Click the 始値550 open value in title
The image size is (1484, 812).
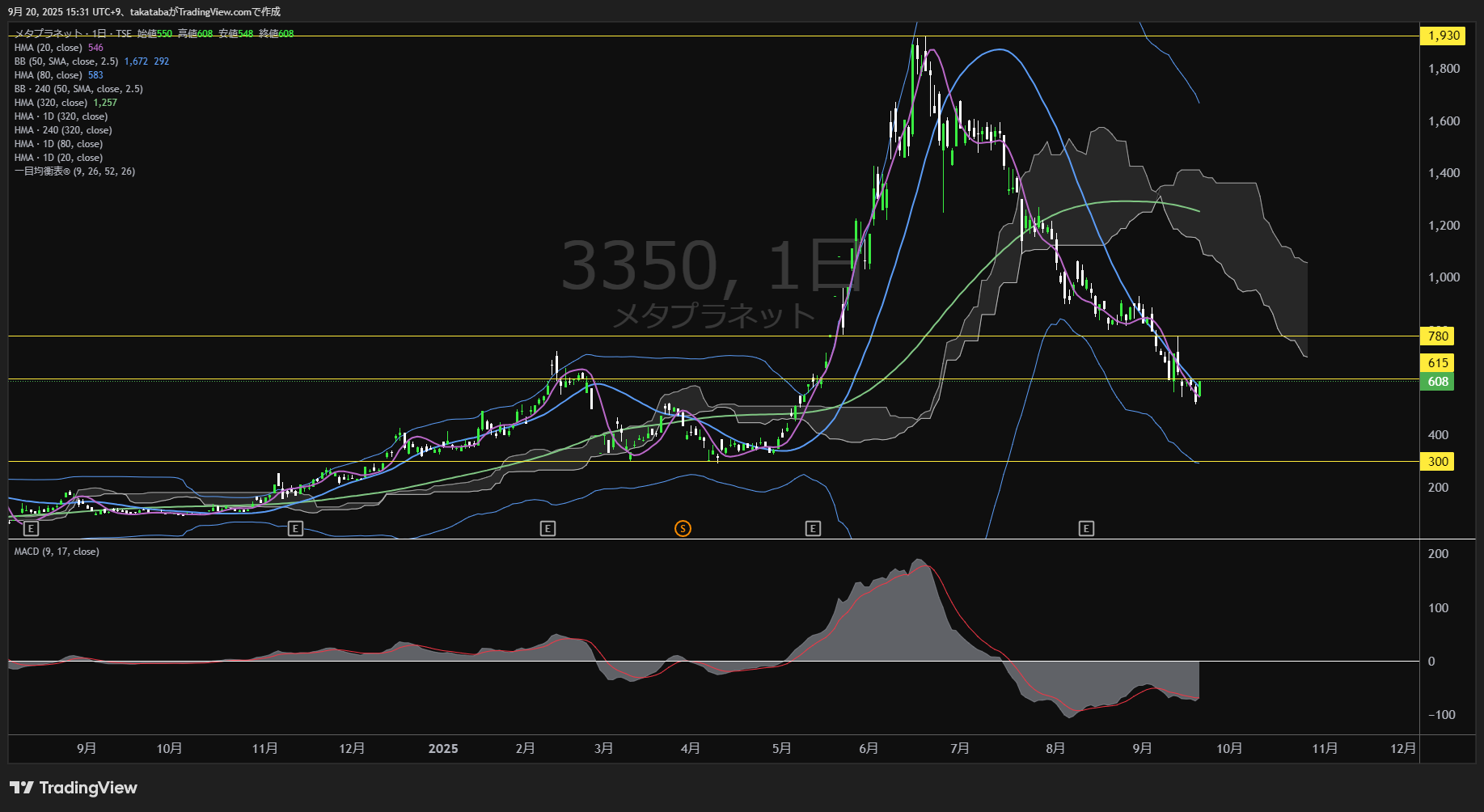[x=154, y=34]
